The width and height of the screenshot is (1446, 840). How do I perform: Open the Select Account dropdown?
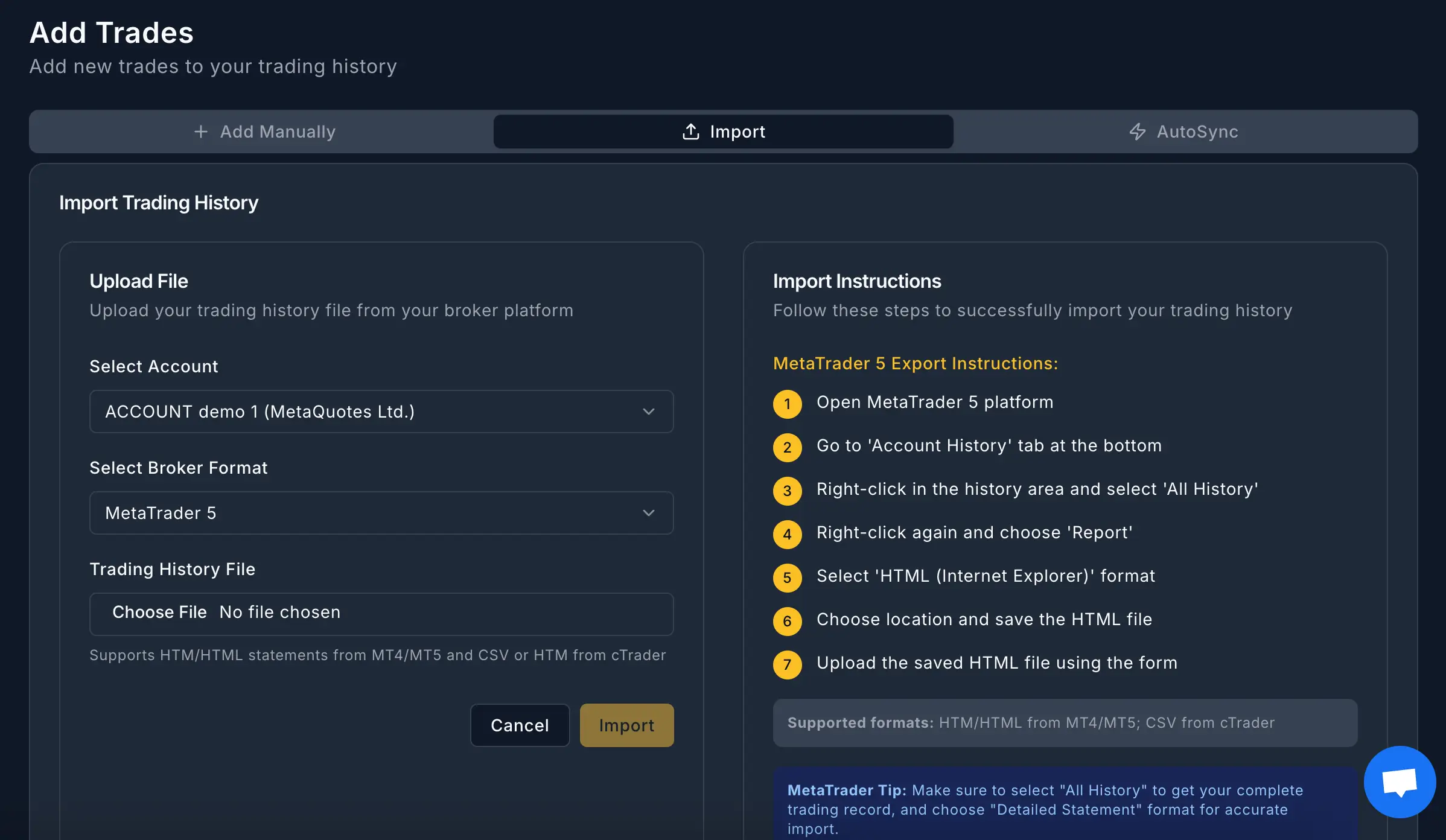coord(381,412)
